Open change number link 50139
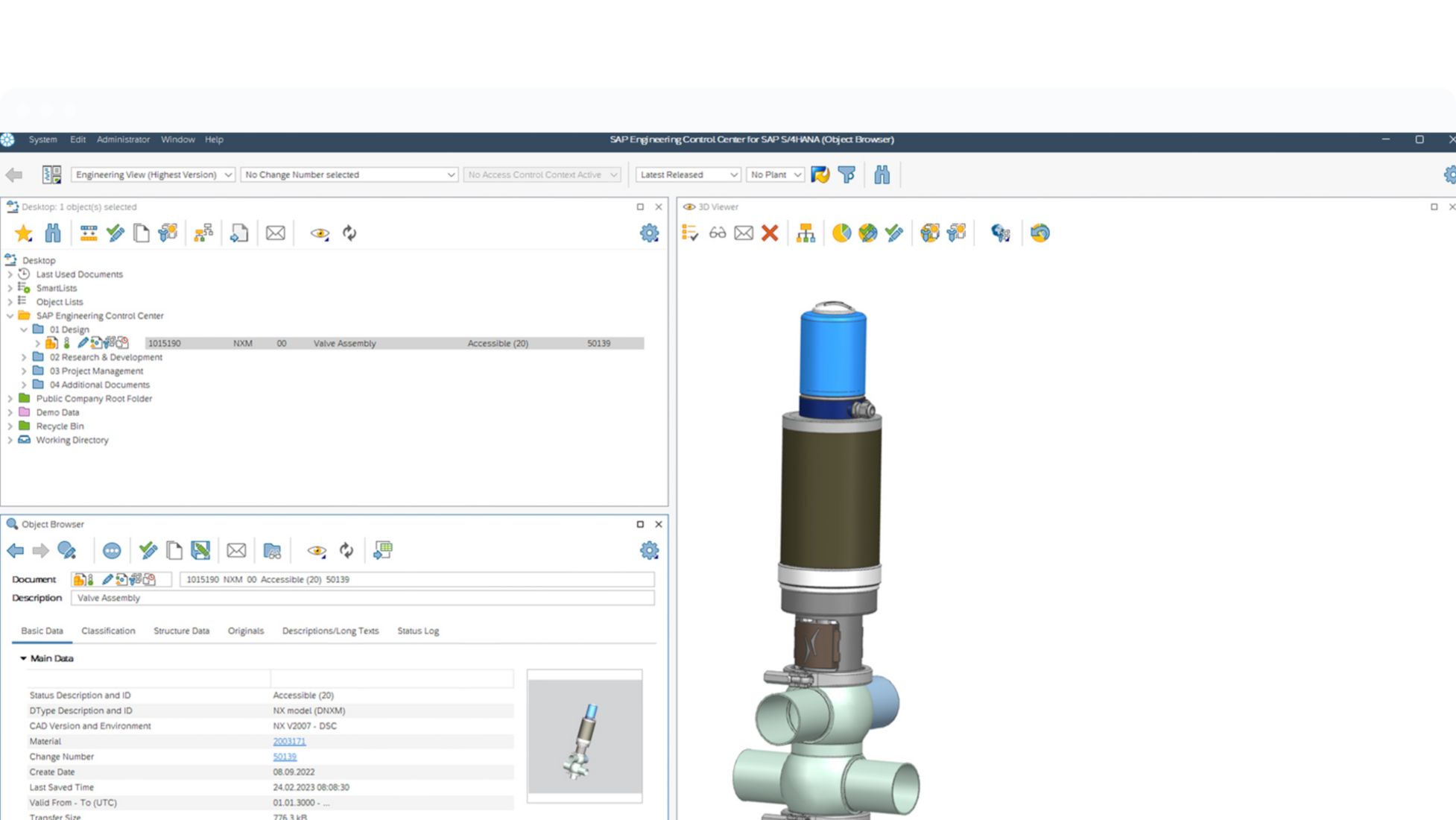The image size is (1456, 820). [285, 757]
